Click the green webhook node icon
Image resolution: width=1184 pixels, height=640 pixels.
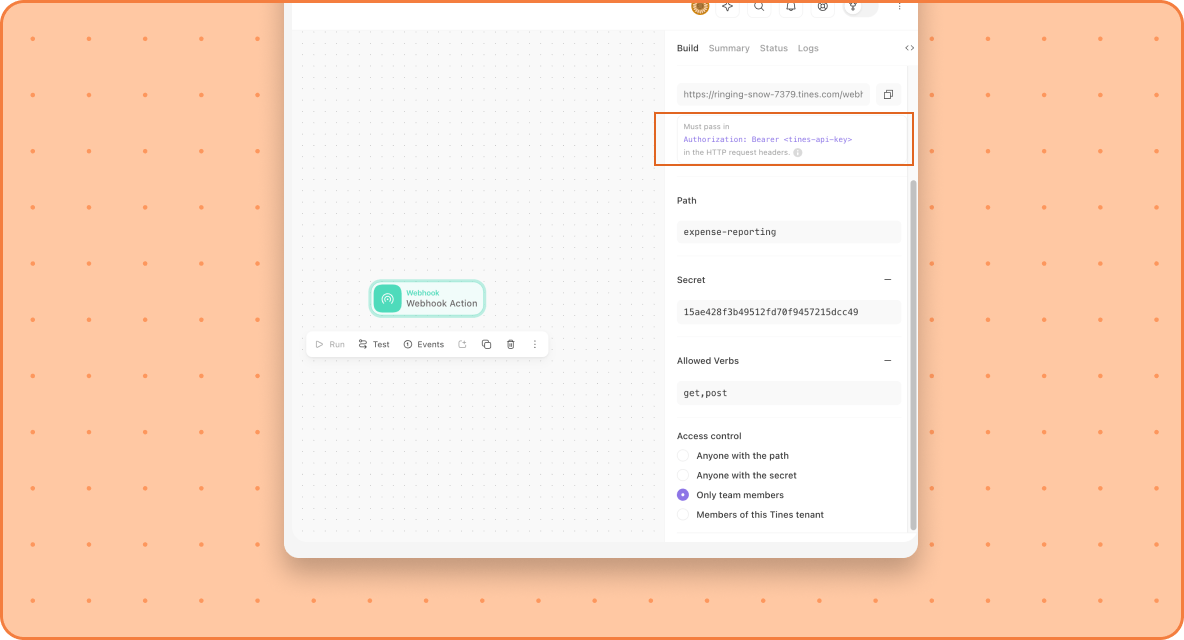pos(387,298)
